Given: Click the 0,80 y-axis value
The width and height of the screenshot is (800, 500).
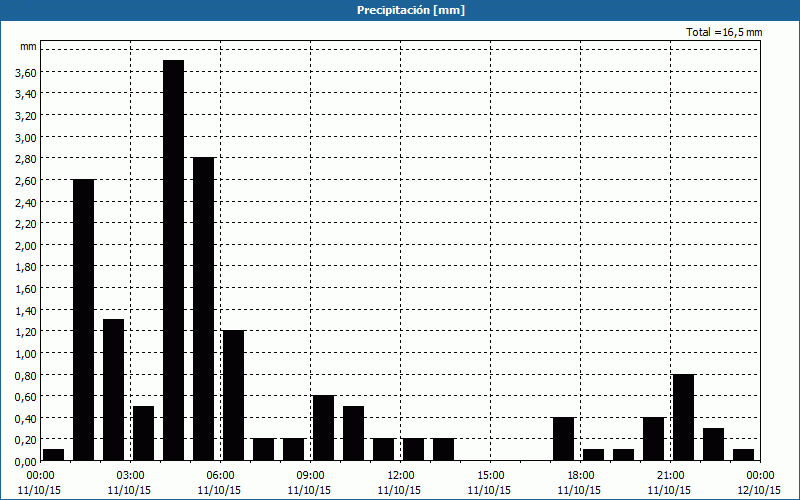Looking at the screenshot, I should point(26,376).
